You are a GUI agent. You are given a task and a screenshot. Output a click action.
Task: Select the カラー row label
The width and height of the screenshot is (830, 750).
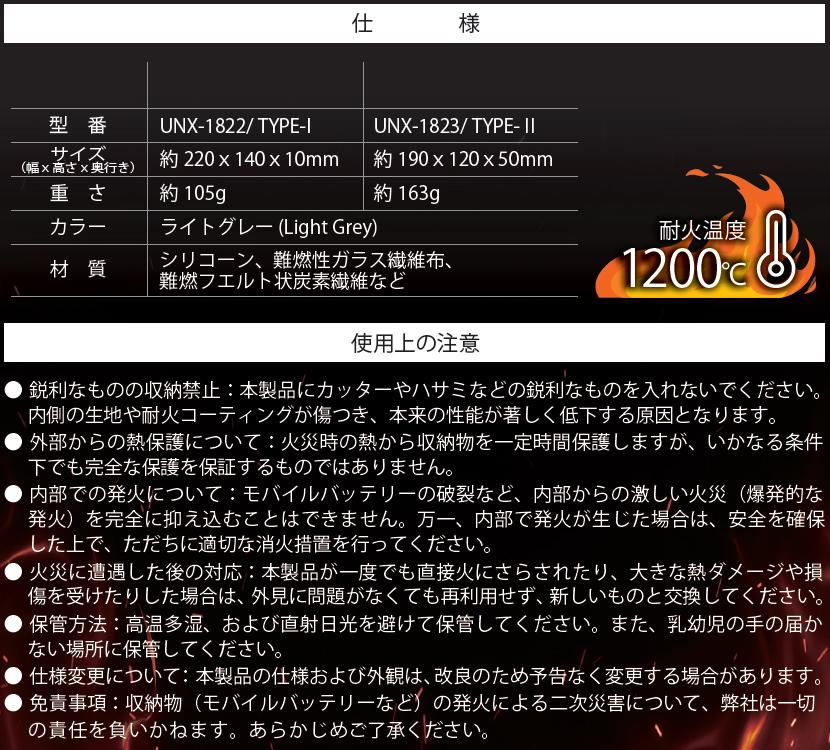[78, 227]
